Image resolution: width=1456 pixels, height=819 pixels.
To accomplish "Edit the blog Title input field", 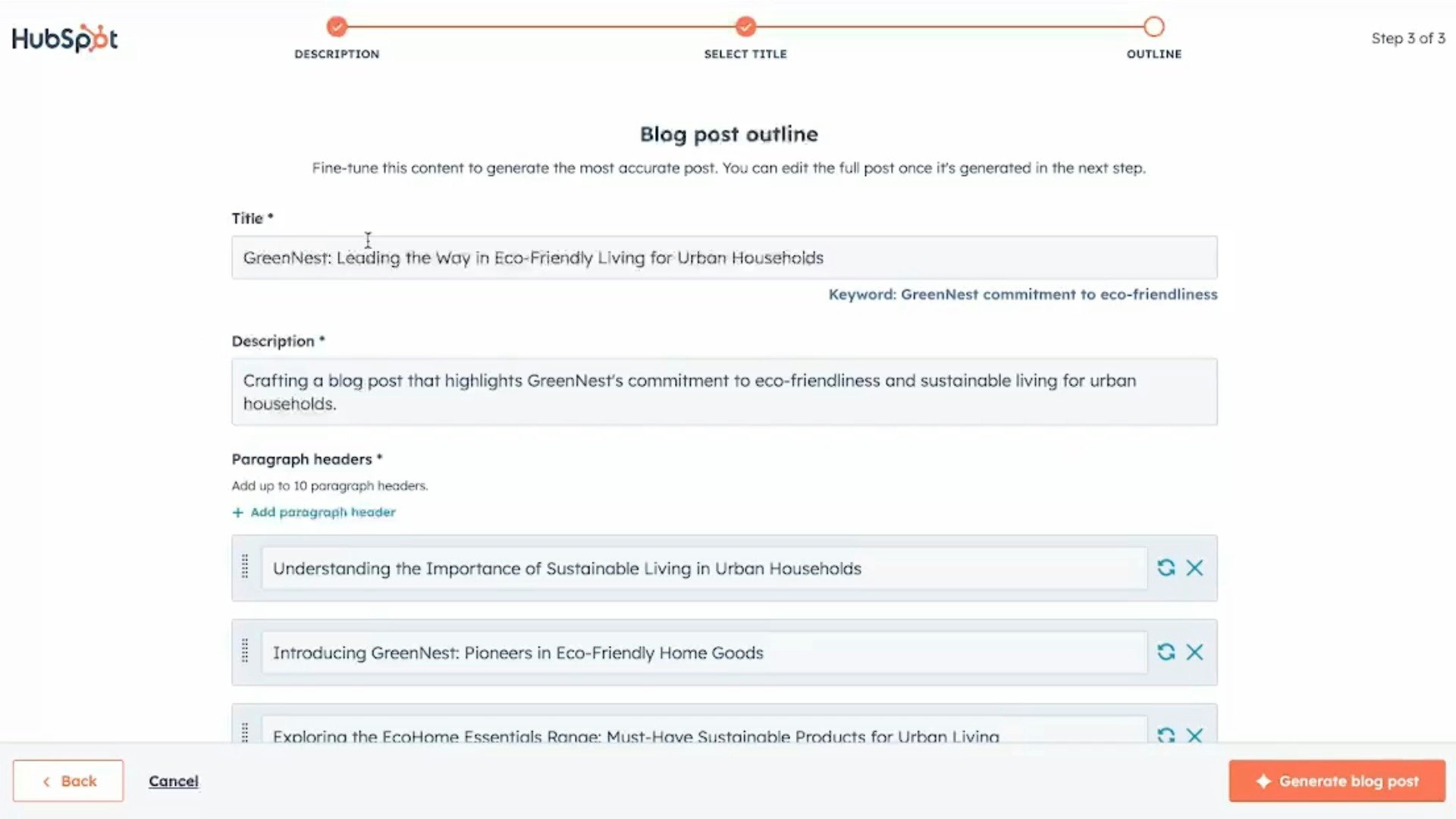I will click(724, 258).
